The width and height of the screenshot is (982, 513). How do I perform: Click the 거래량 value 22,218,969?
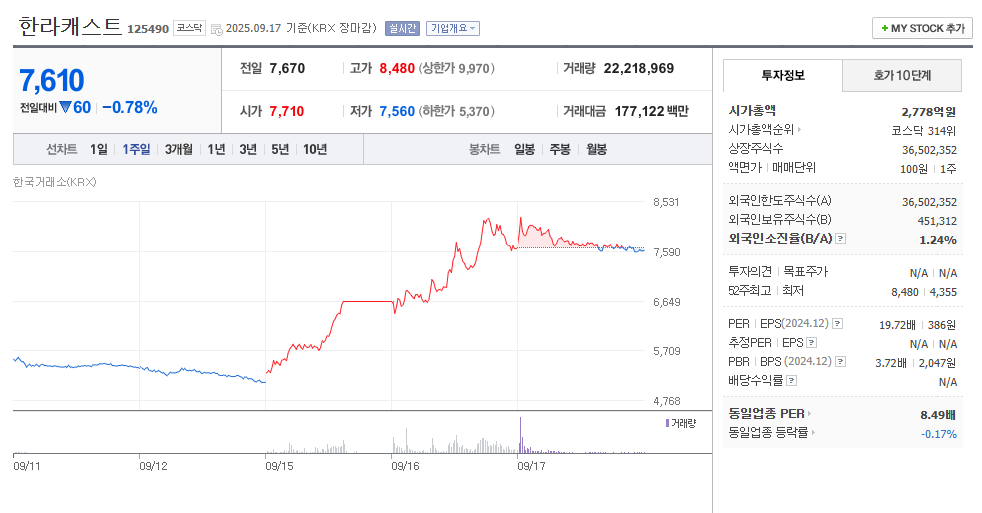click(639, 68)
